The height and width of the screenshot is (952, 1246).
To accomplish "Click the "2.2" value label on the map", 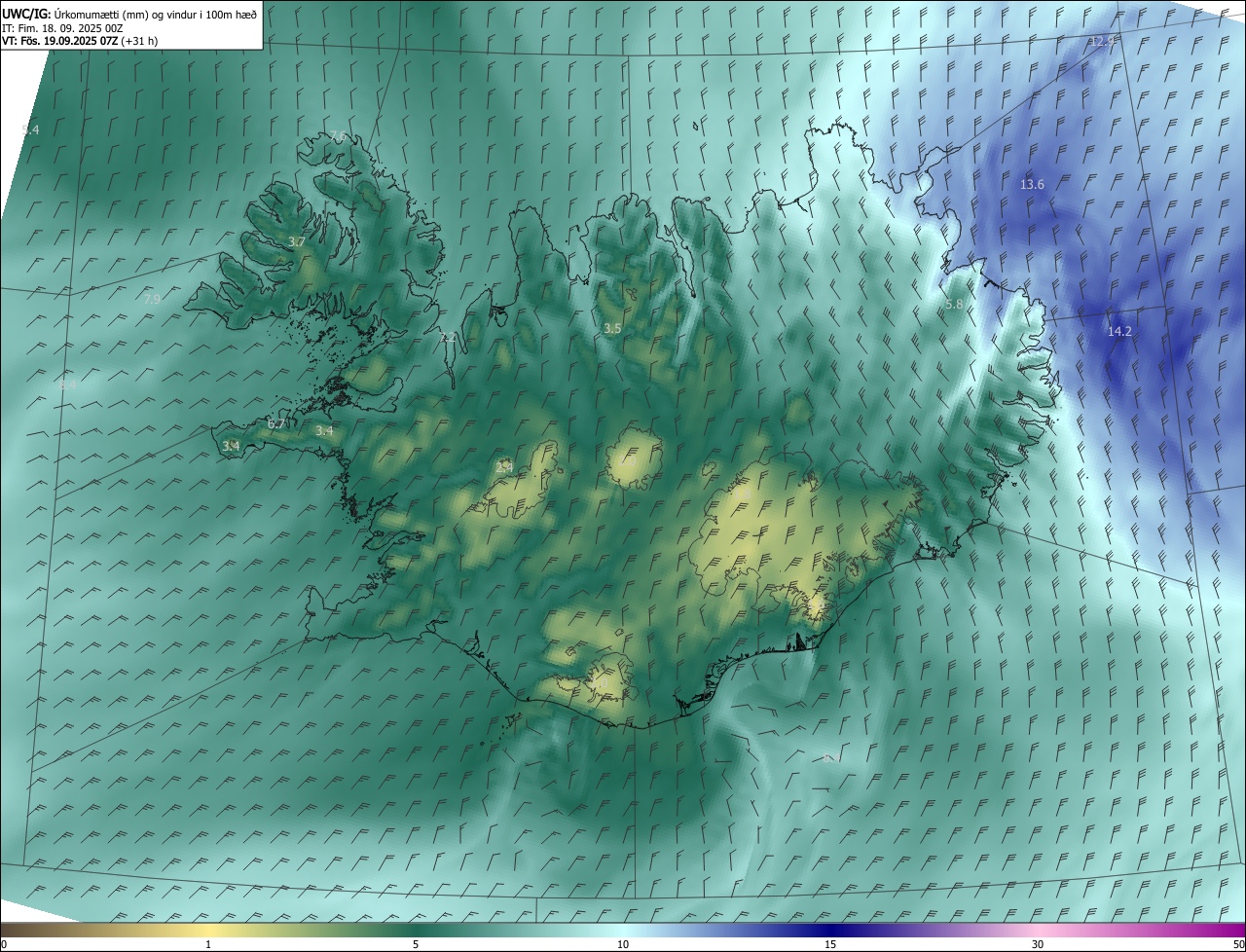I will pyautogui.click(x=449, y=337).
